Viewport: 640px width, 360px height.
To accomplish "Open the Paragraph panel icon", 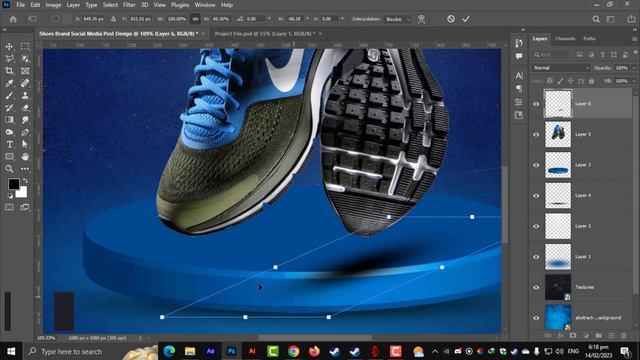I will pos(519,89).
